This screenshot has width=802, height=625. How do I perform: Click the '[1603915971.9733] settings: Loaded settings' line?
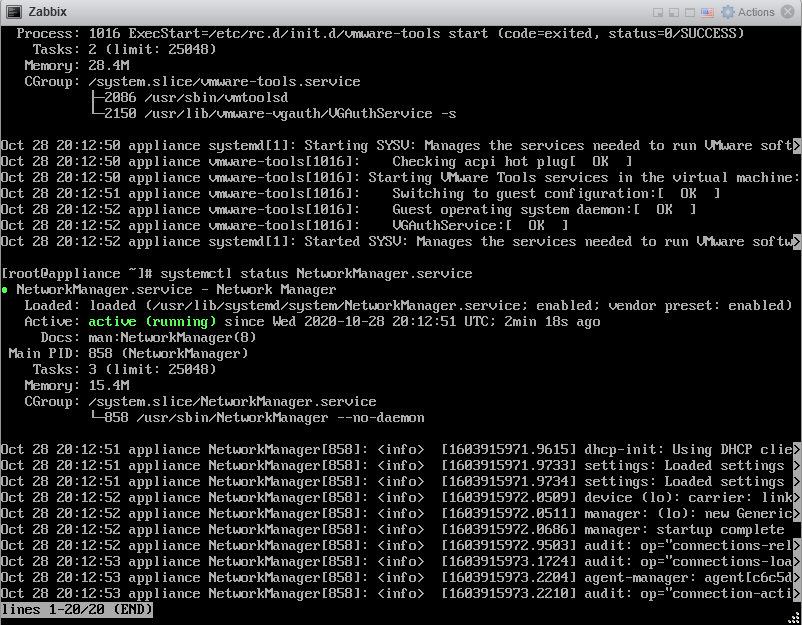click(400, 465)
